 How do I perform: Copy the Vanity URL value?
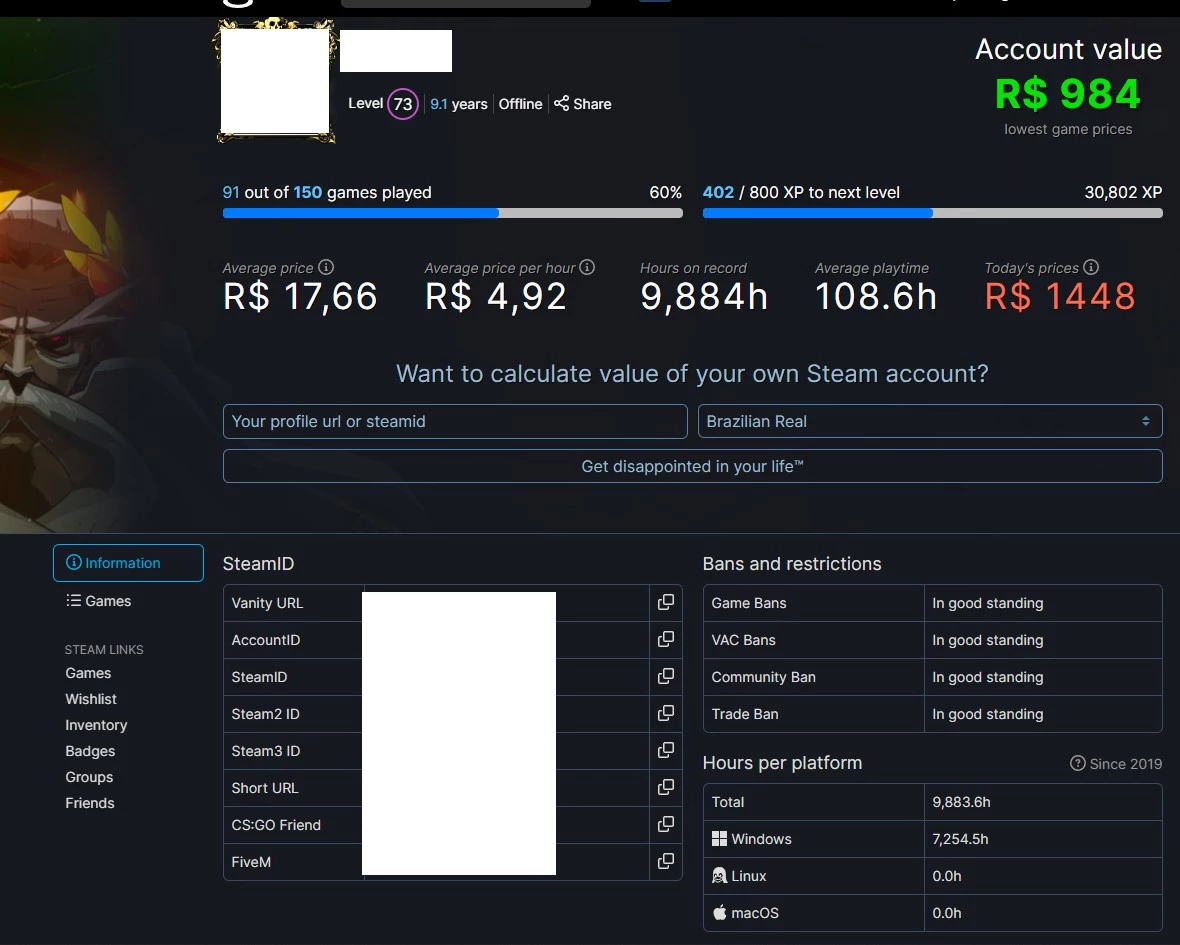pyautogui.click(x=665, y=603)
